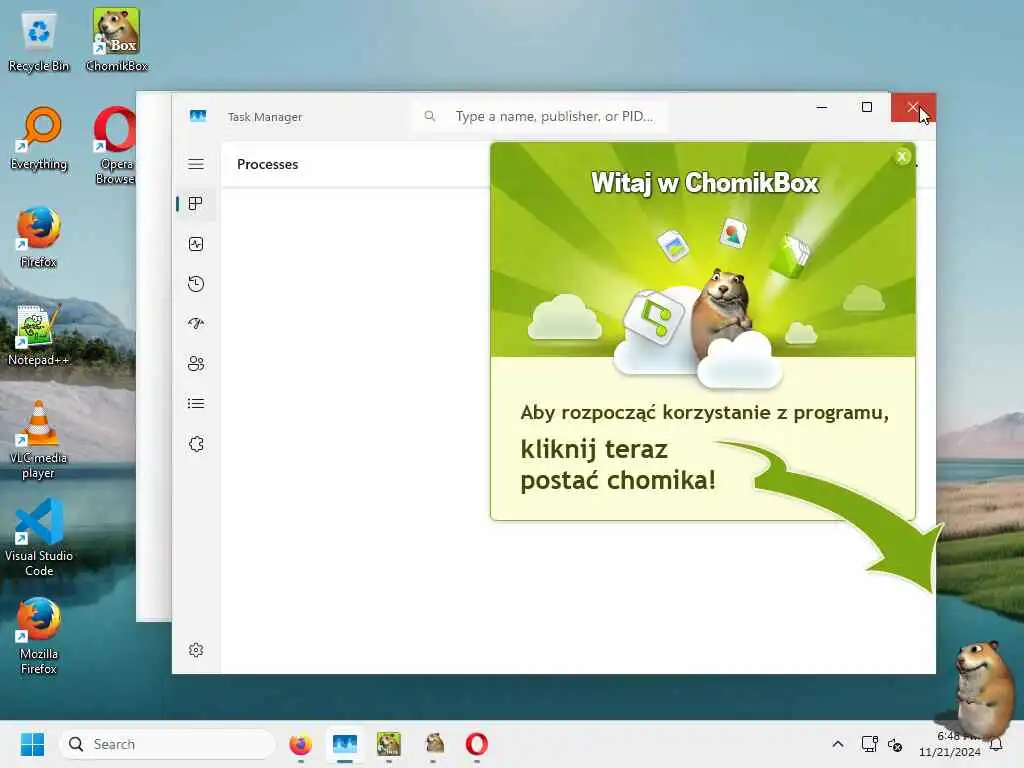Viewport: 1024px width, 768px height.
Task: Open the Details page in Task Manager
Action: [x=196, y=404]
